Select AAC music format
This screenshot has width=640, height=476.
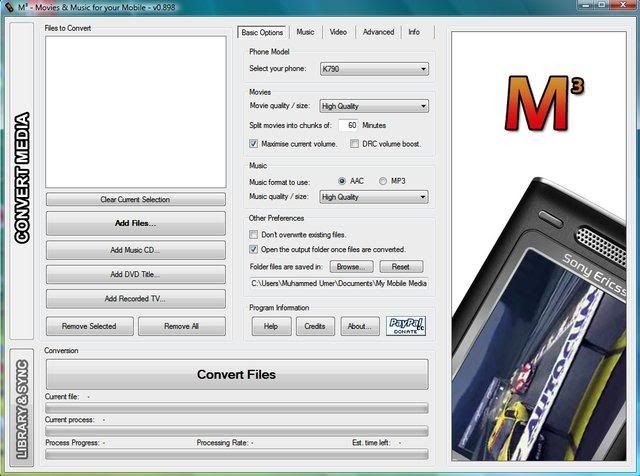tap(342, 181)
